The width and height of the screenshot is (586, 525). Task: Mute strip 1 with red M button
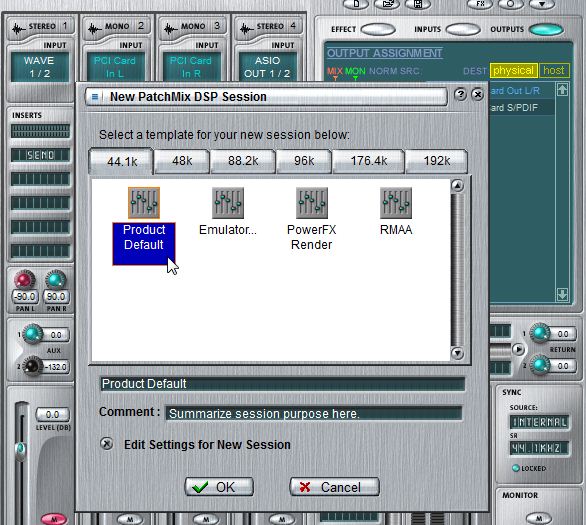coord(54,519)
